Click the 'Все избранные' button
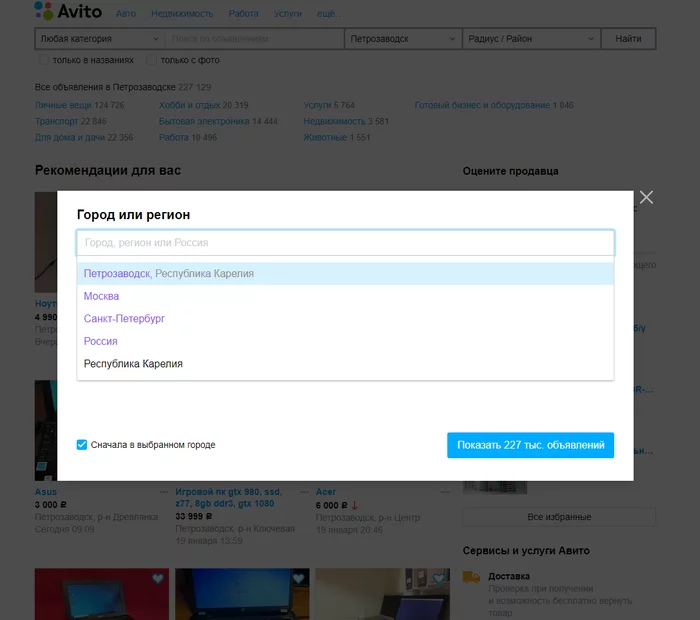700x620 pixels. 559,517
